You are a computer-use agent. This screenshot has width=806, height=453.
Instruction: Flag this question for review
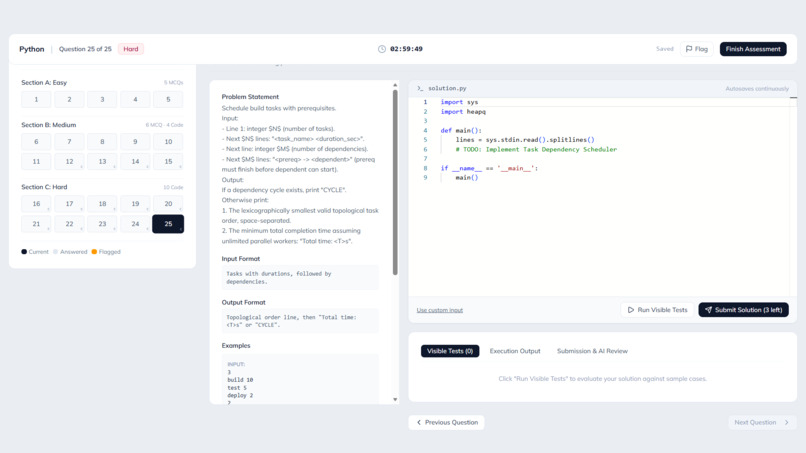(x=697, y=49)
